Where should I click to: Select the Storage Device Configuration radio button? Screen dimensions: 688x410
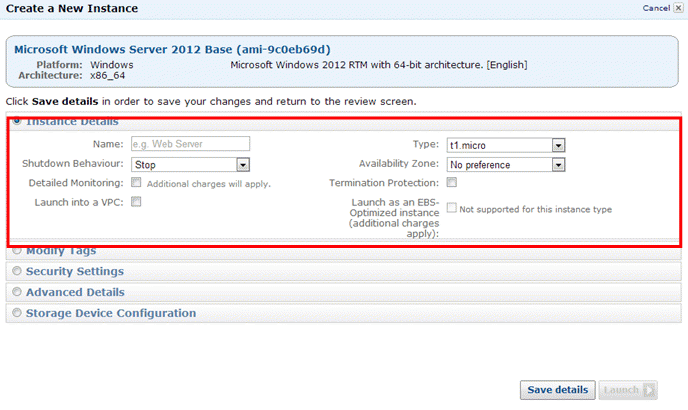coord(17,313)
